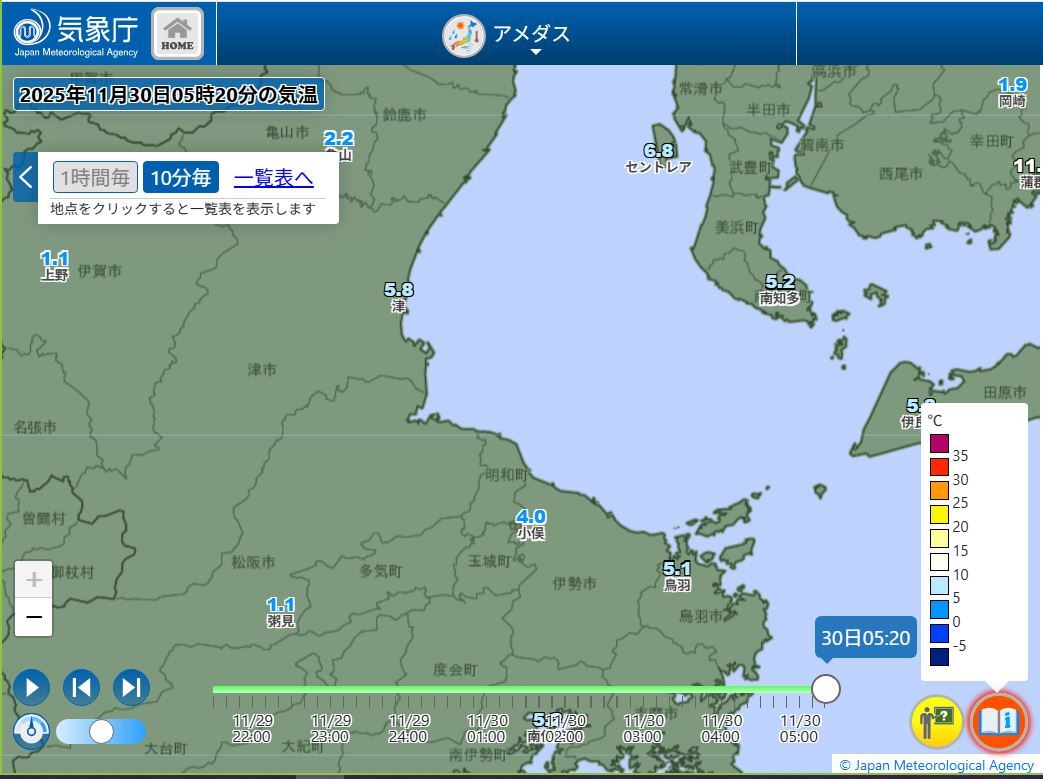
Task: Zoom out the map with minus
Action: [33, 617]
